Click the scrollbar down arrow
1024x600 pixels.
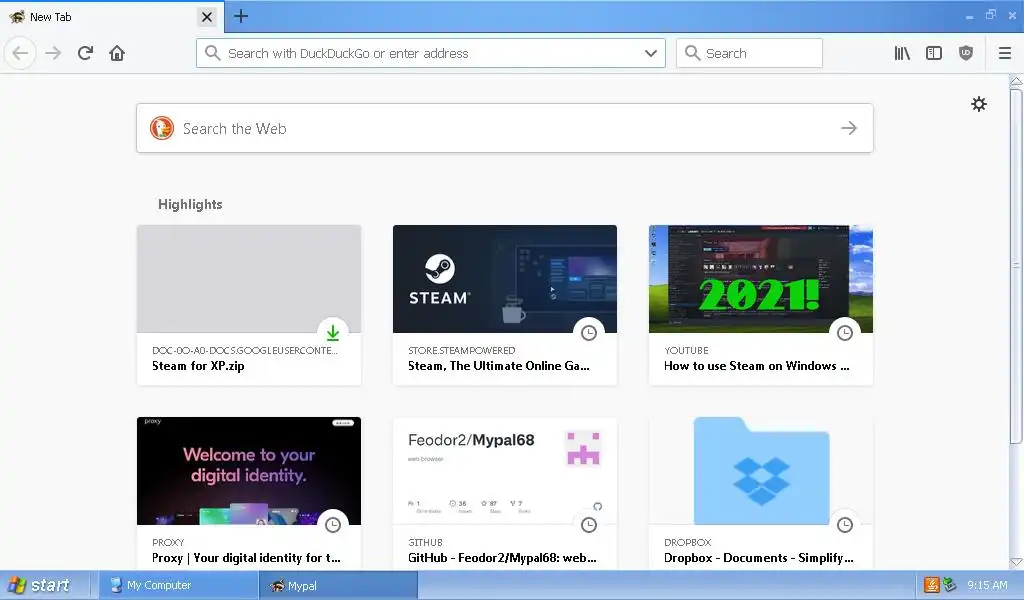click(1016, 562)
